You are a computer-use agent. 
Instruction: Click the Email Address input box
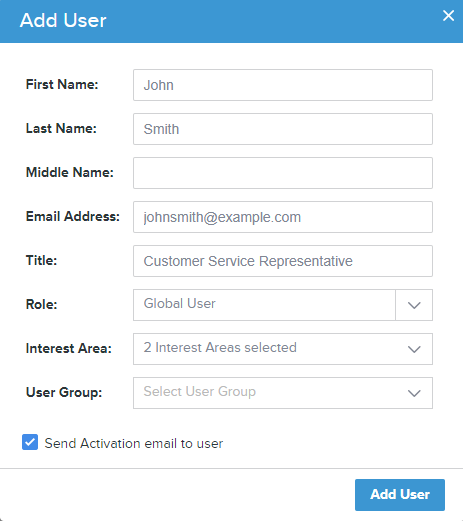coord(283,217)
